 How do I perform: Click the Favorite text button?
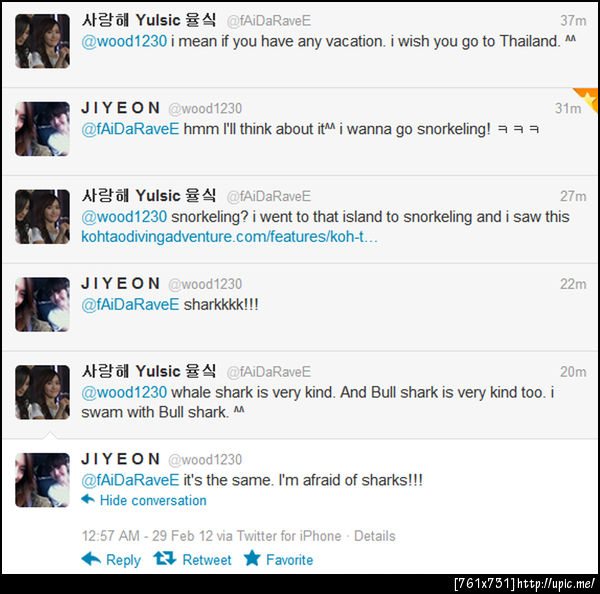tap(290, 560)
